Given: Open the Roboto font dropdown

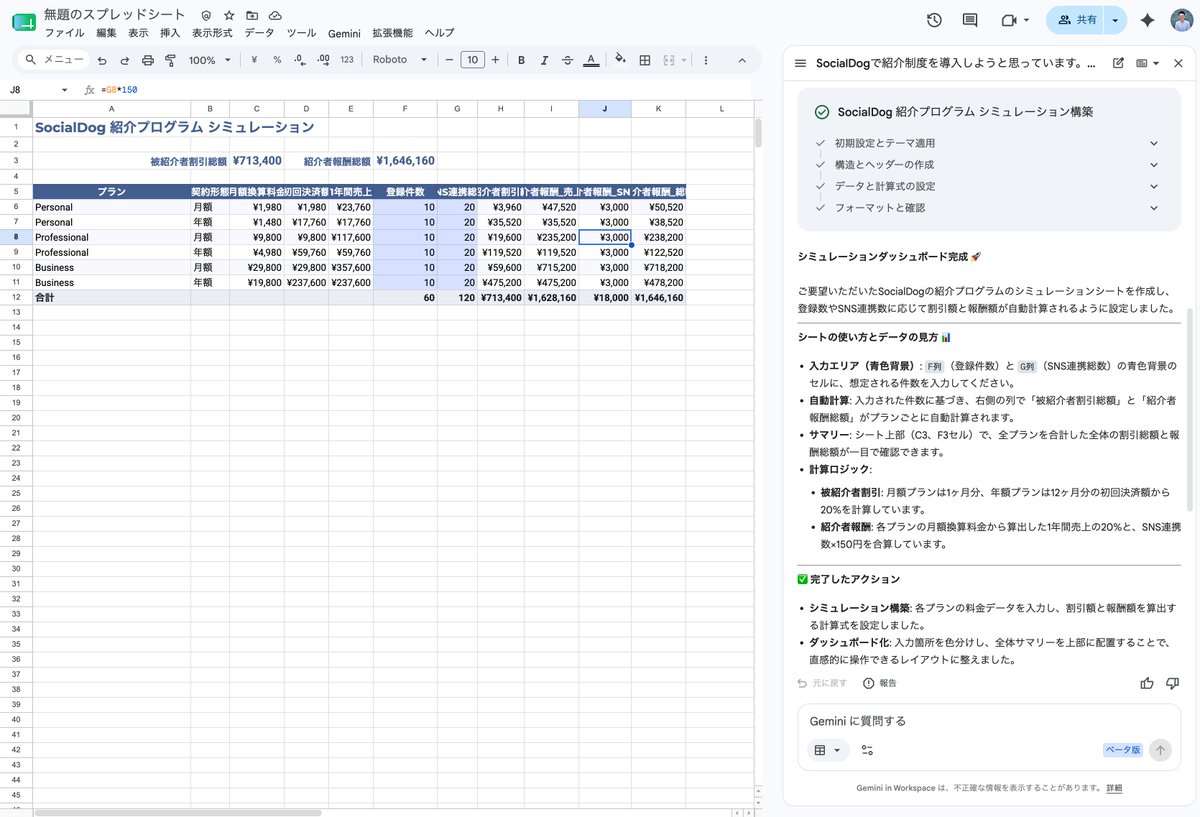Looking at the screenshot, I should (x=400, y=60).
